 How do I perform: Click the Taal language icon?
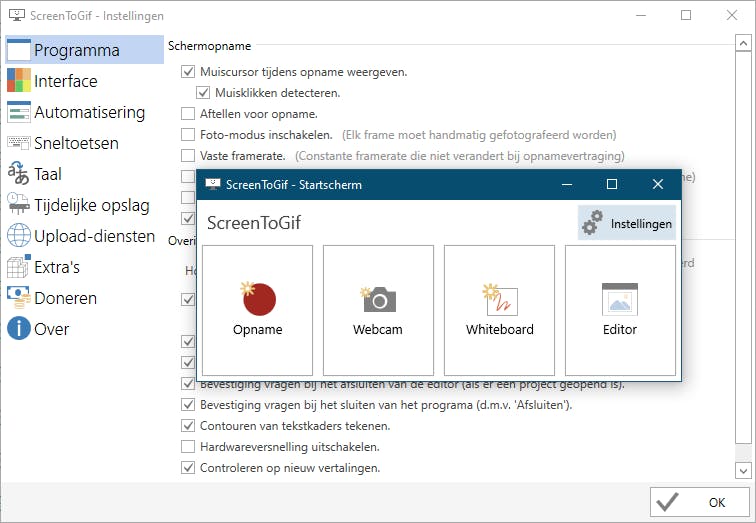pyautogui.click(x=19, y=174)
